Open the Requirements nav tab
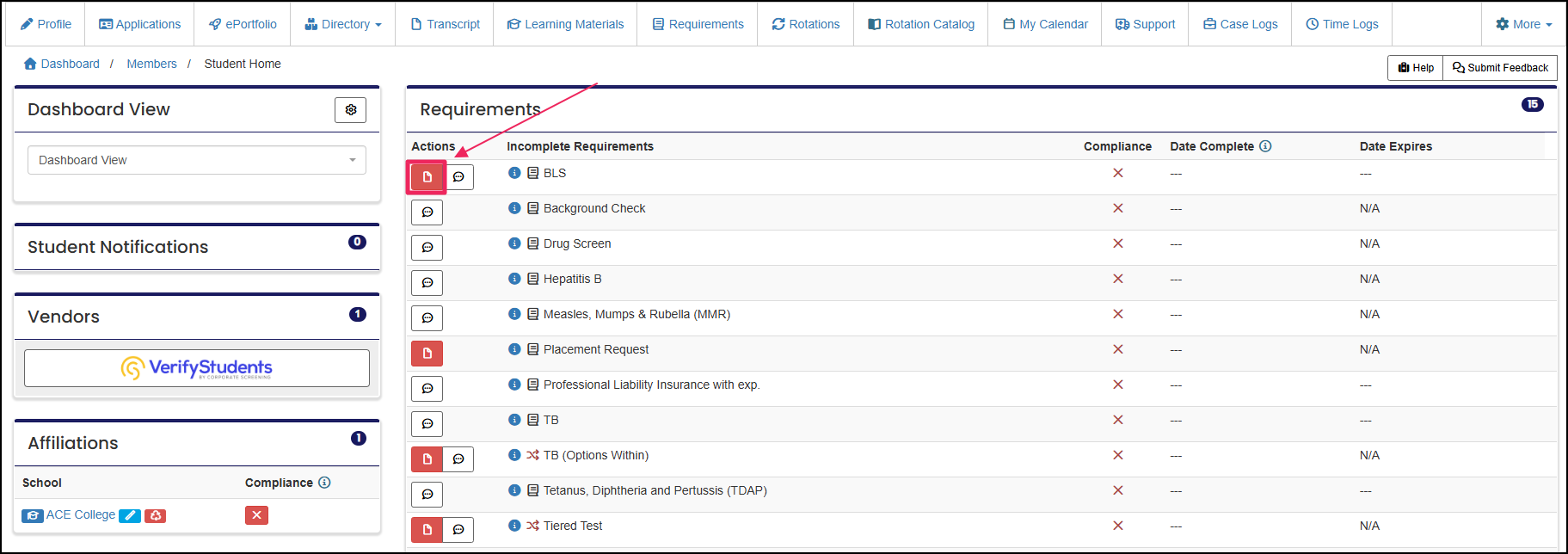Screen dimensions: 1568x554 [698, 24]
